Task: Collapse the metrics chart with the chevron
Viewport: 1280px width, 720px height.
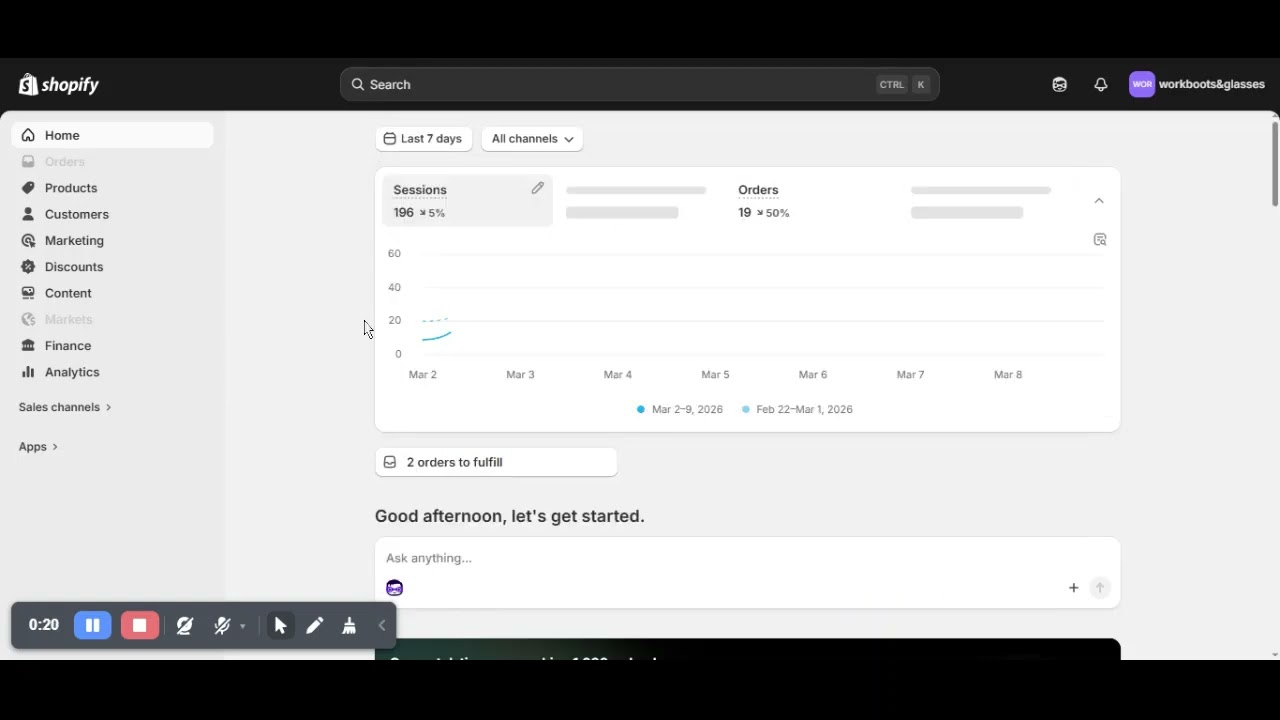Action: tap(1099, 201)
